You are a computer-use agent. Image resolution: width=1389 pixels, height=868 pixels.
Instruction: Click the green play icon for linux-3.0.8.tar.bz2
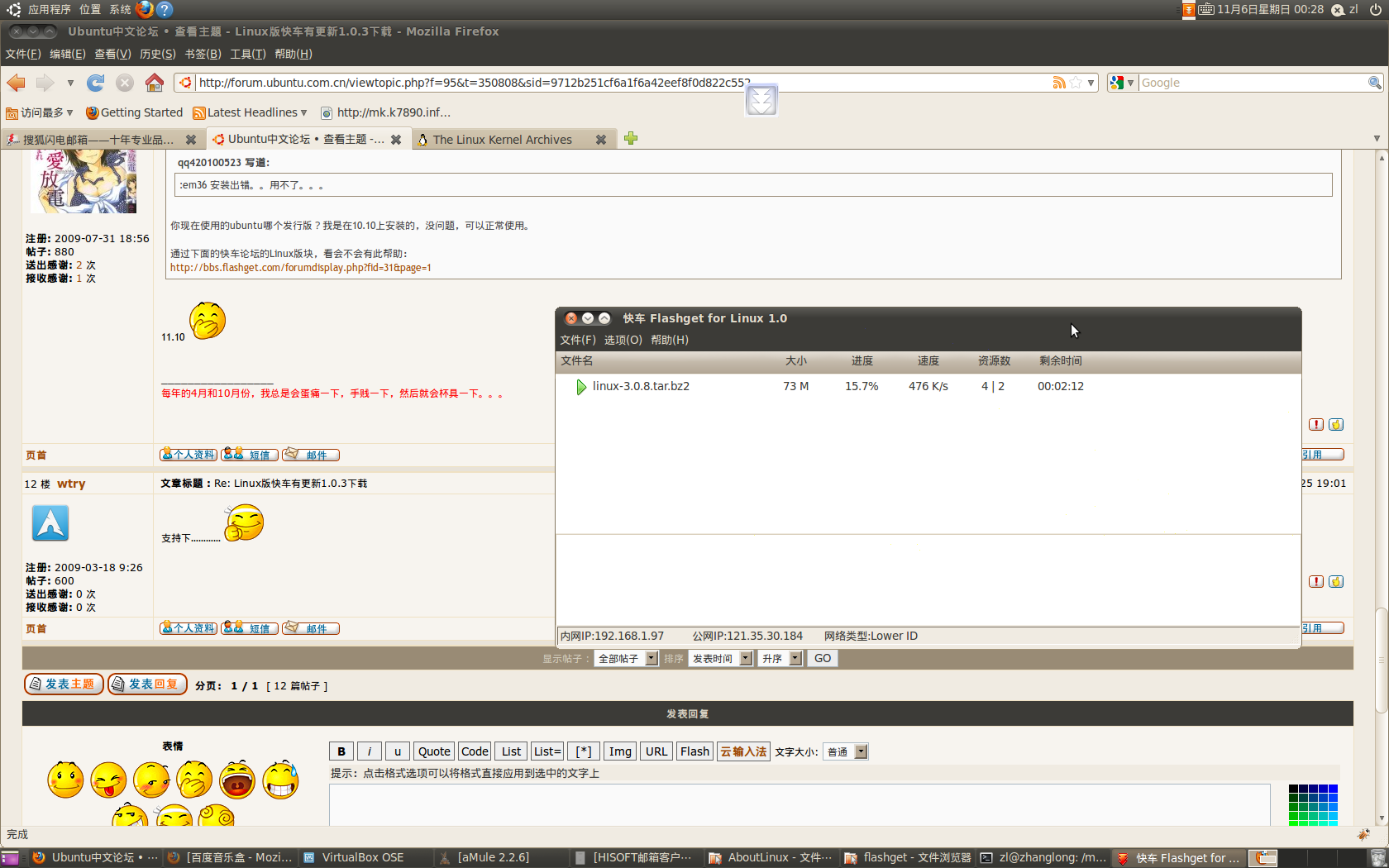point(581,387)
